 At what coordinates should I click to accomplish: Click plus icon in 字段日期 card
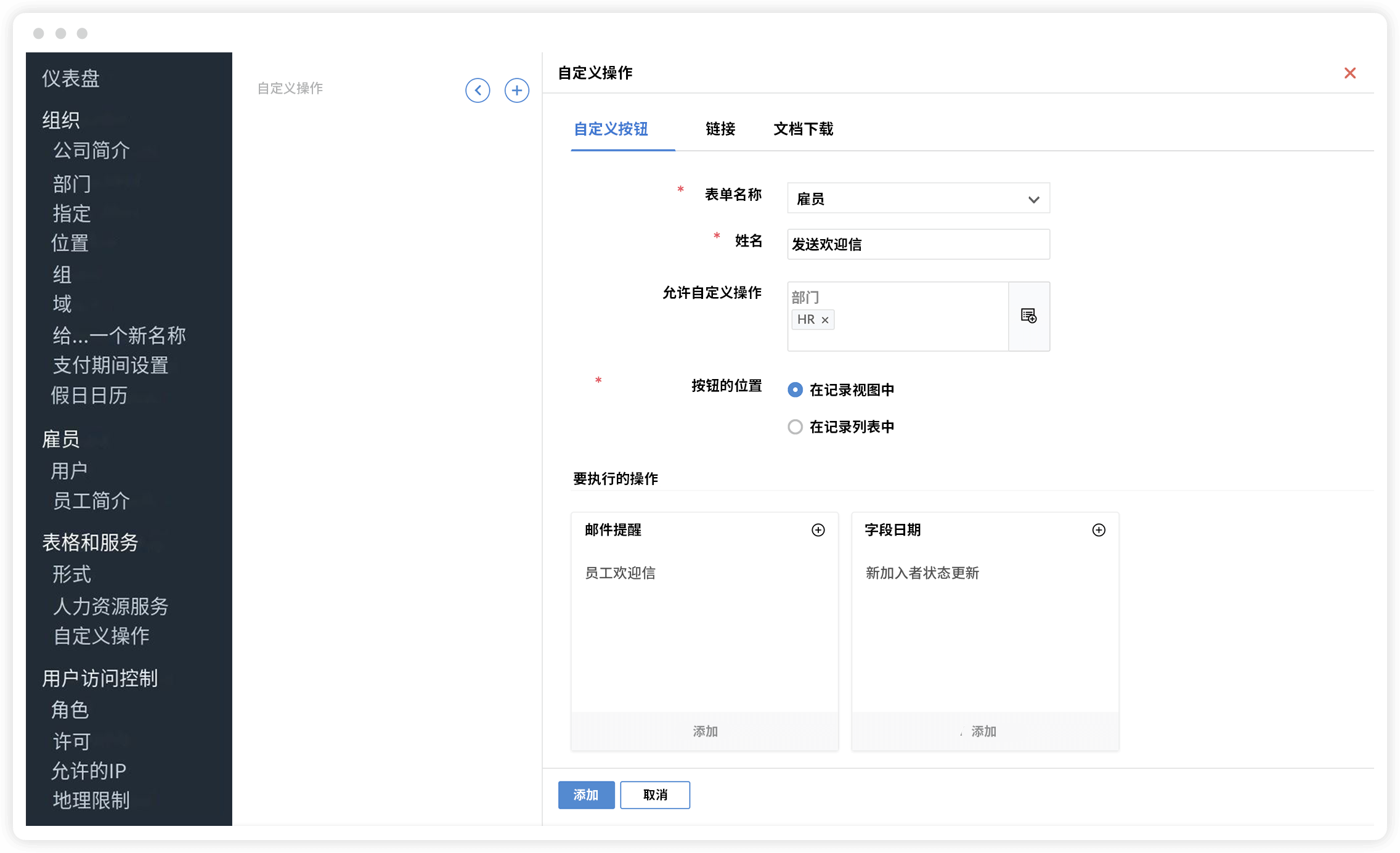click(1098, 530)
